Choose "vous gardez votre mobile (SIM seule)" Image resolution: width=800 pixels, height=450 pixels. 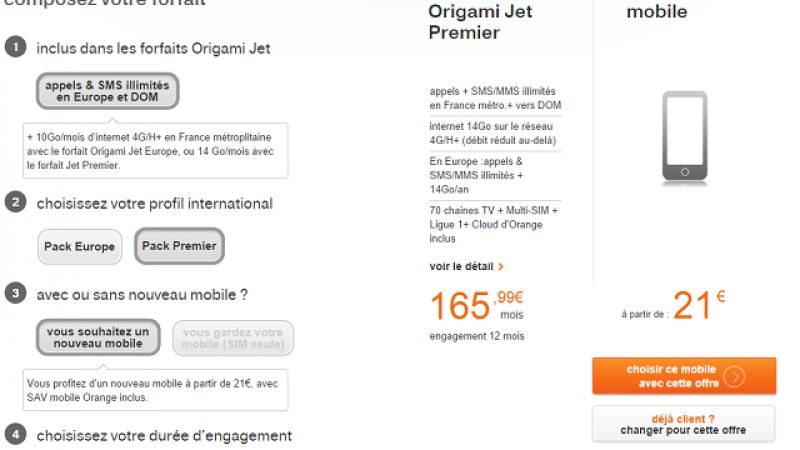click(233, 338)
